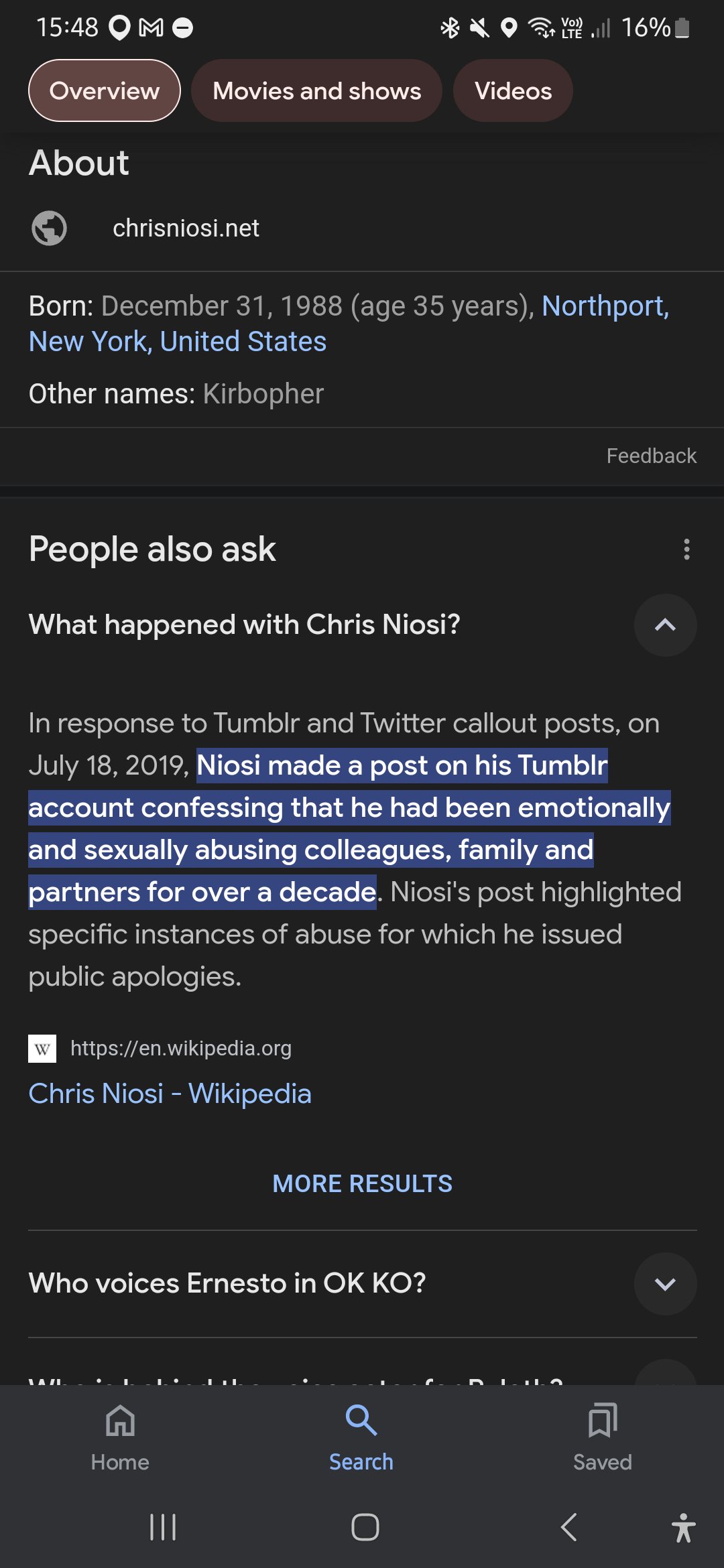Image resolution: width=724 pixels, height=1568 pixels.
Task: Collapse the Chris Niosi question
Action: [665, 625]
